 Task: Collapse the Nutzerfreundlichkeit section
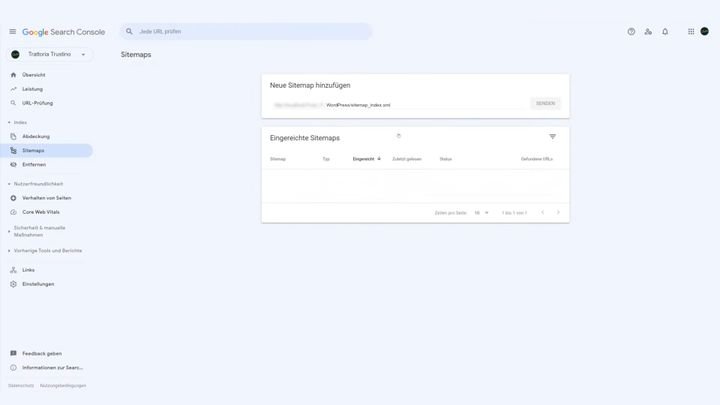click(x=36, y=184)
